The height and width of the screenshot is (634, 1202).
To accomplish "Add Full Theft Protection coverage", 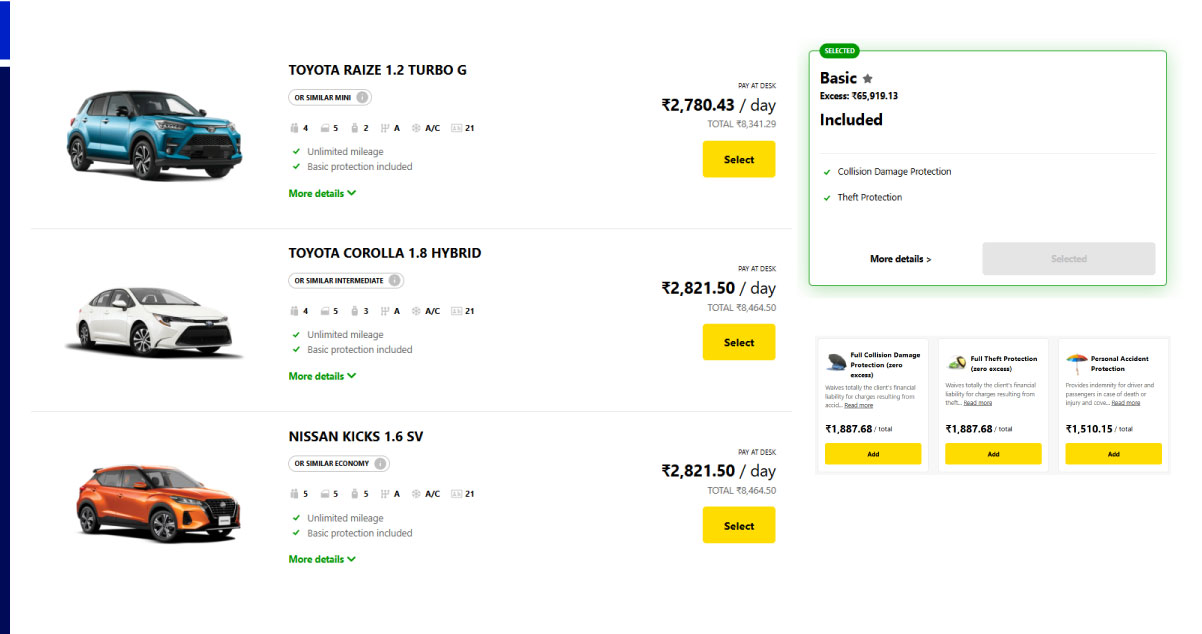I will click(x=992, y=453).
